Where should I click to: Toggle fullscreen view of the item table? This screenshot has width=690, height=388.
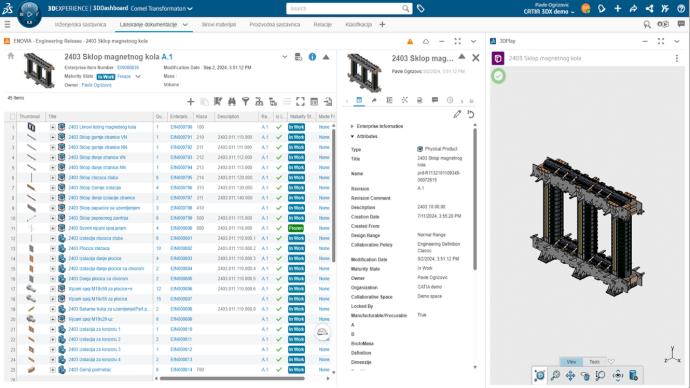tap(300, 102)
